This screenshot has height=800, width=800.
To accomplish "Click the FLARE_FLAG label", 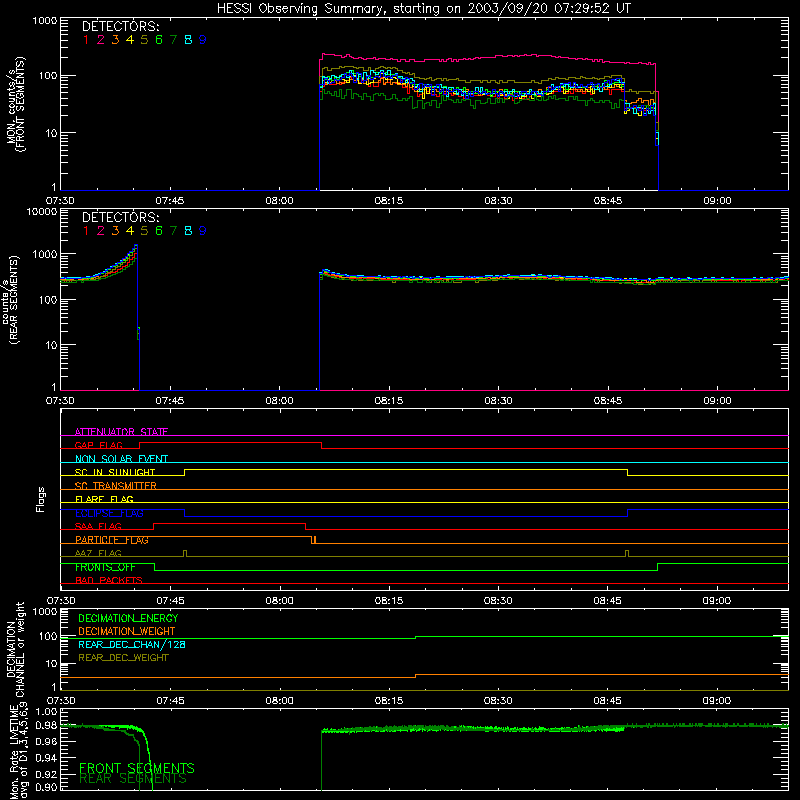I will [104, 499].
